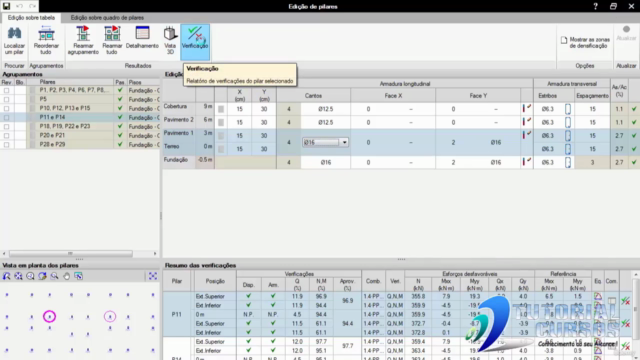This screenshot has height=360, width=640.
Task: Click the Espaçamento value 3 in the Fundação row
Action: click(592, 162)
